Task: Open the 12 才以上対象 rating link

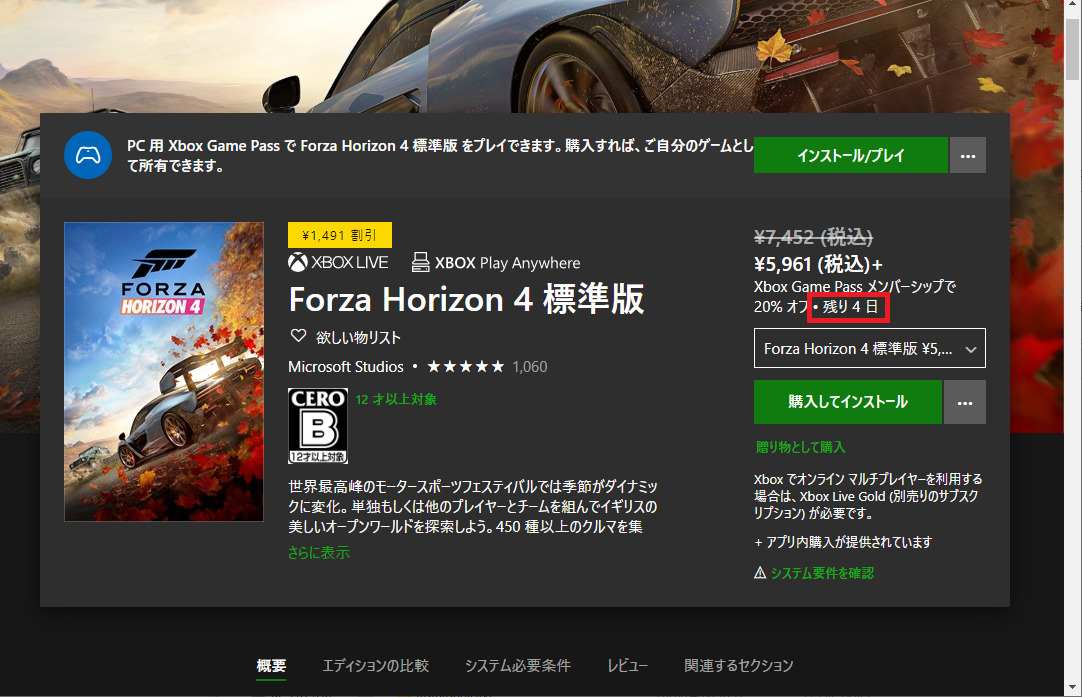Action: click(x=396, y=399)
